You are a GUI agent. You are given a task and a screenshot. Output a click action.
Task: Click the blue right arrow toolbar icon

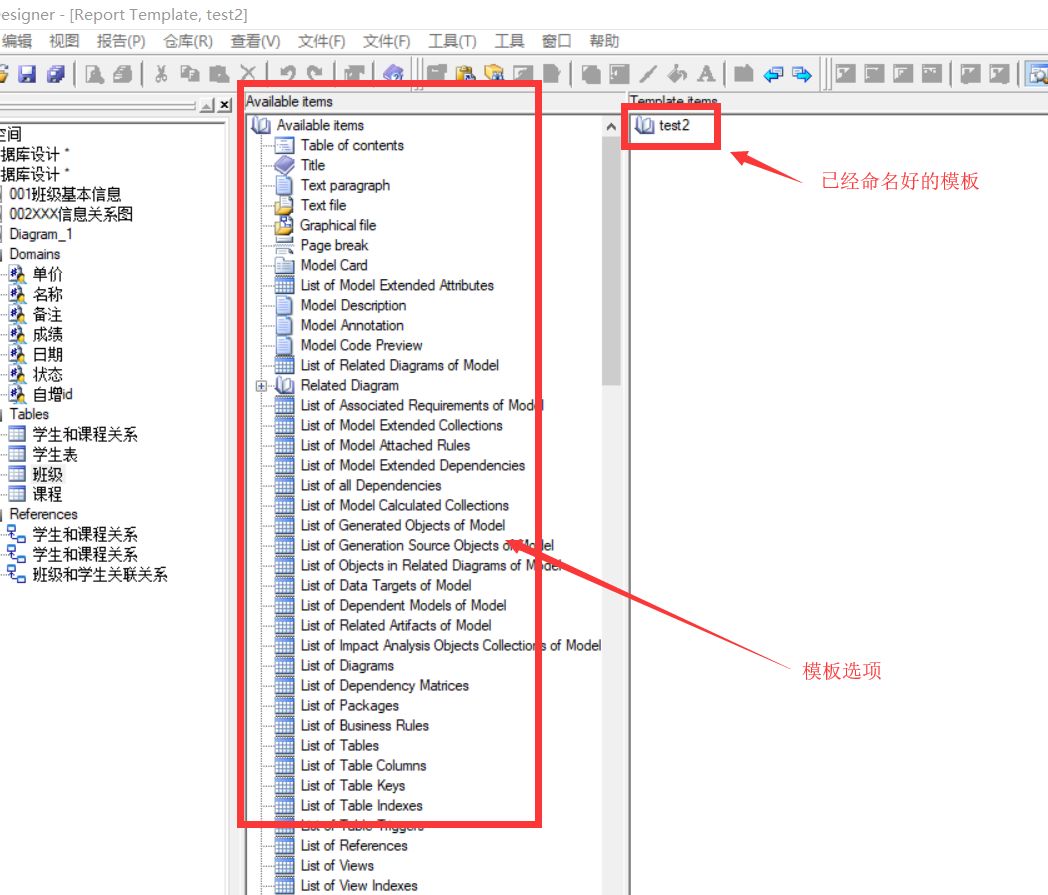pos(801,74)
